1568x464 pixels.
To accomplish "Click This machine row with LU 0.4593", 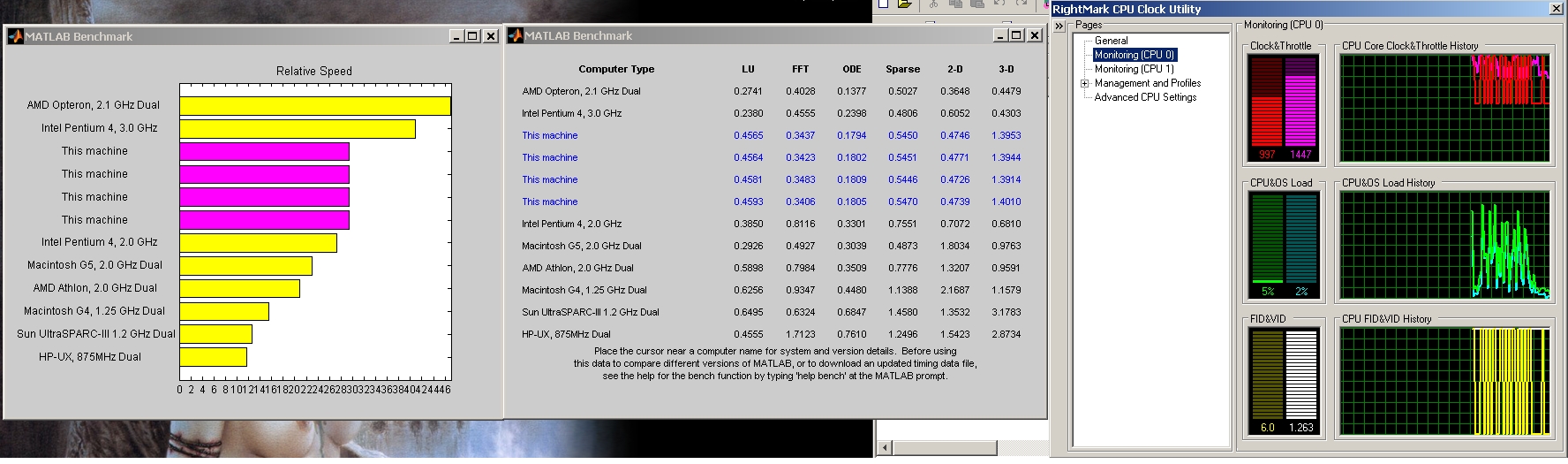I will click(549, 202).
